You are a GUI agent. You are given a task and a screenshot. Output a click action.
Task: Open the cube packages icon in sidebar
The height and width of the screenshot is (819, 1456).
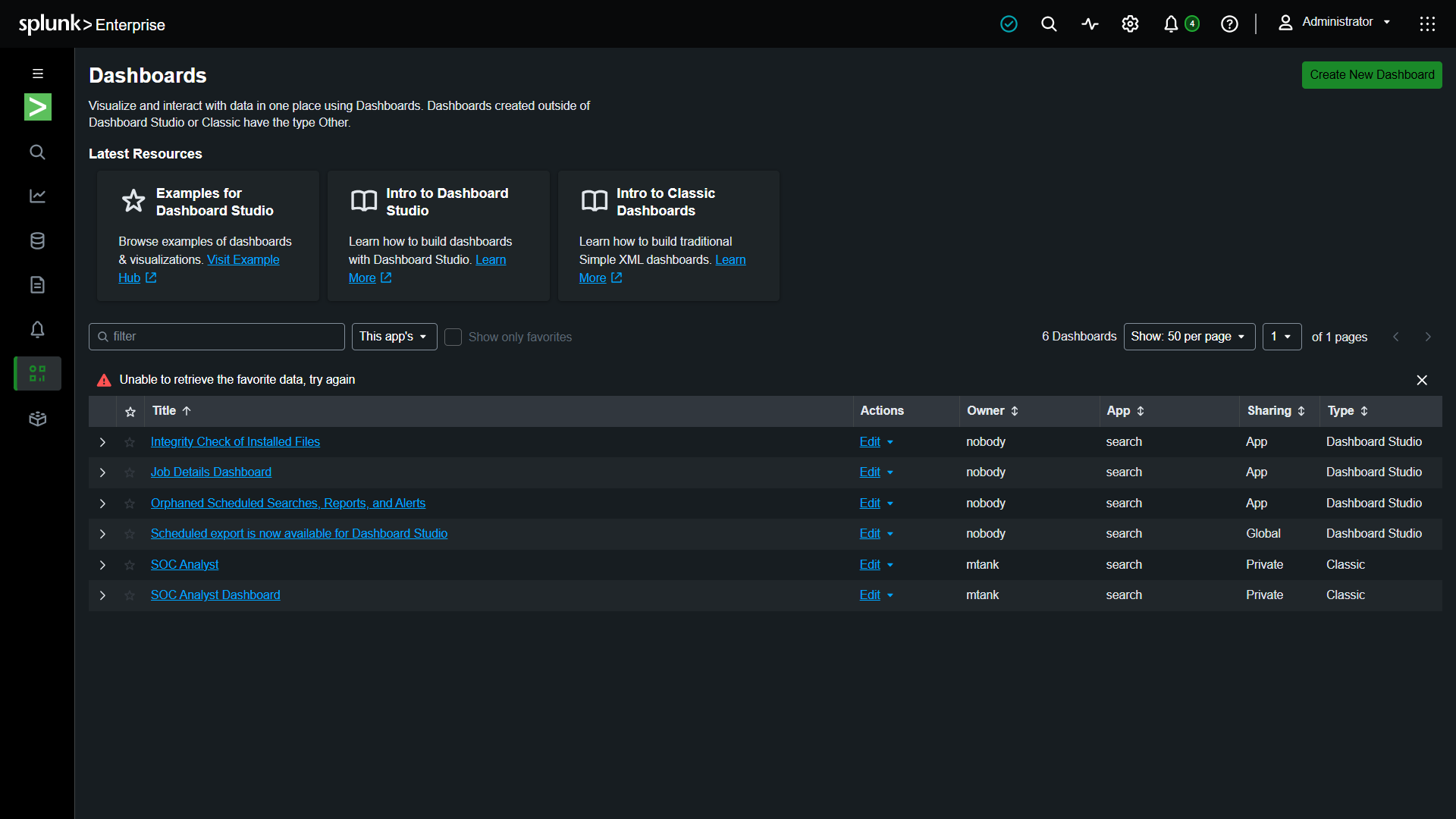click(37, 419)
